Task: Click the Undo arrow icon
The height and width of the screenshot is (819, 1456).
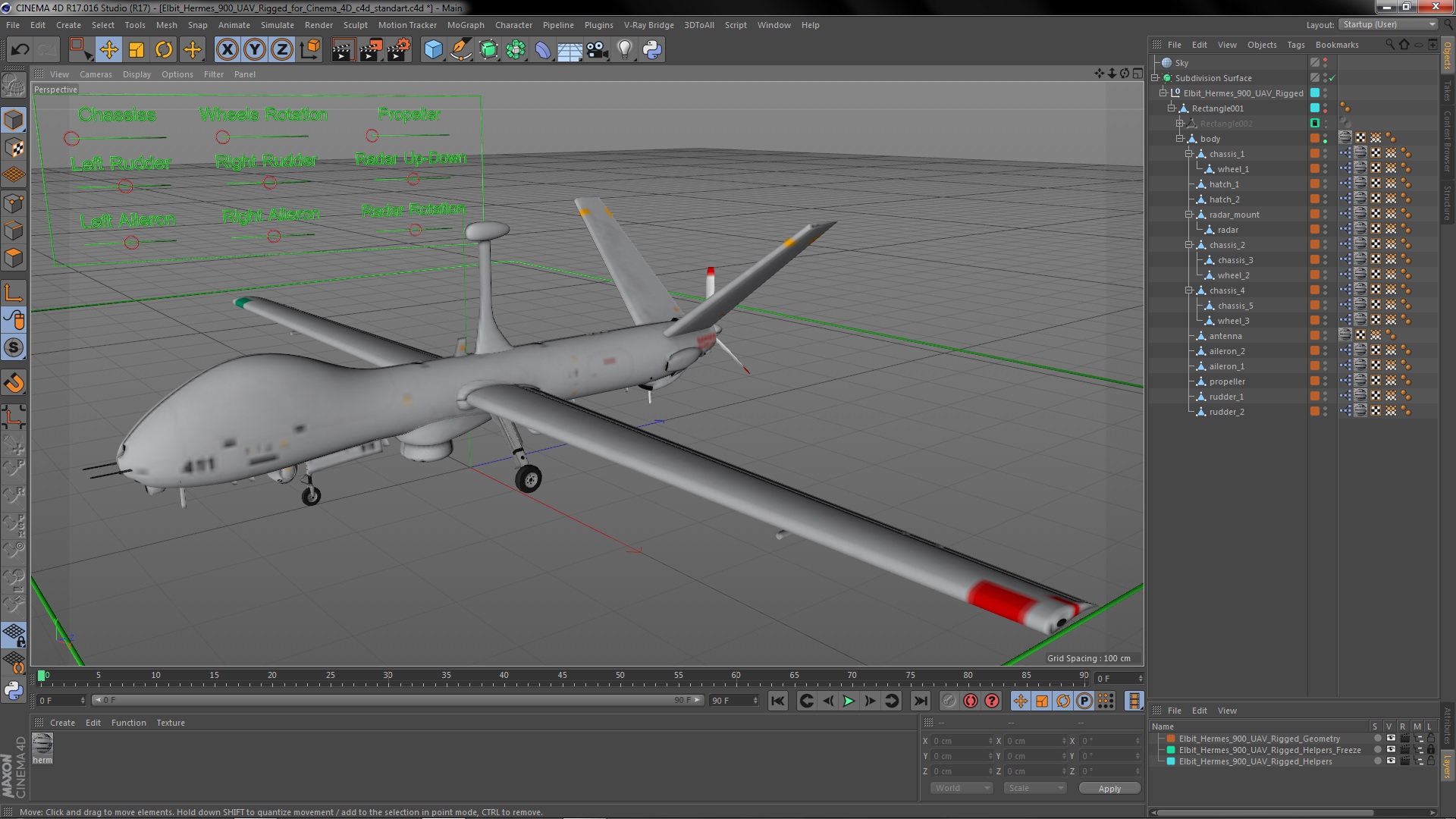Action: point(20,50)
